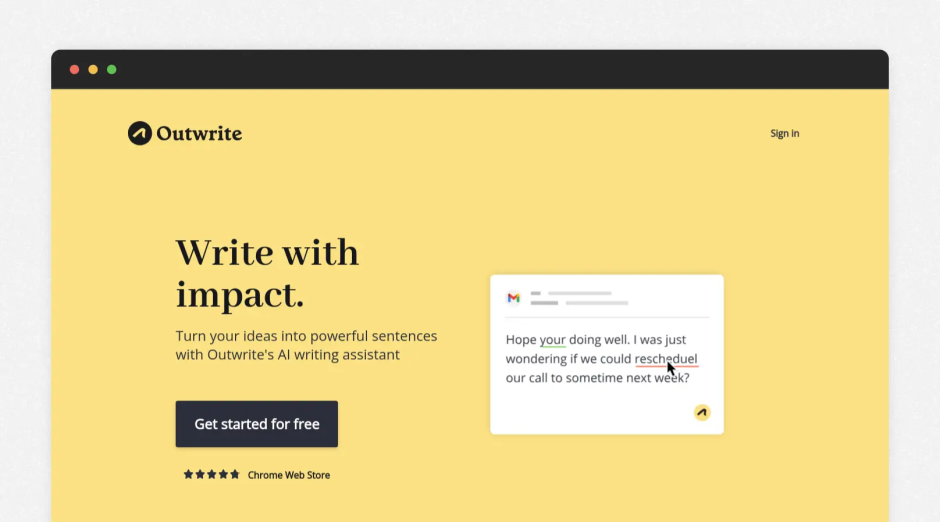Open the Sign in link
Viewport: 940px width, 522px height.
(x=784, y=133)
